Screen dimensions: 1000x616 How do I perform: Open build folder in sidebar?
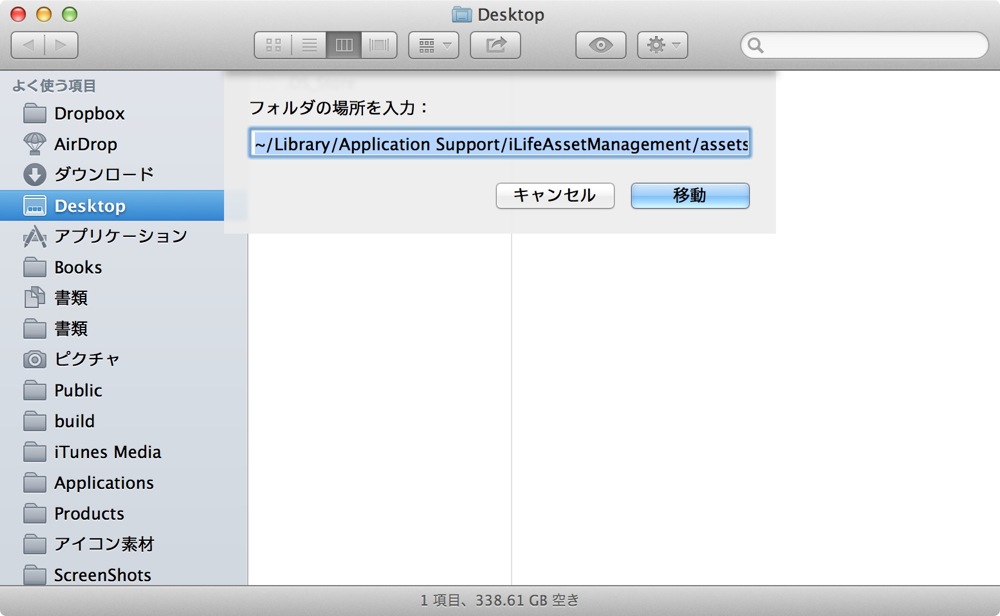coord(124,421)
